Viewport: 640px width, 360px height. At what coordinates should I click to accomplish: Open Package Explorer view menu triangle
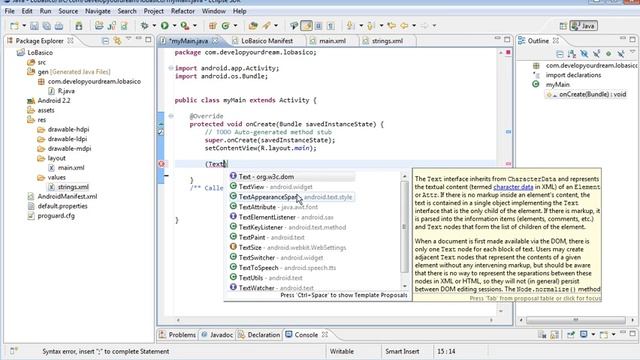129,38
